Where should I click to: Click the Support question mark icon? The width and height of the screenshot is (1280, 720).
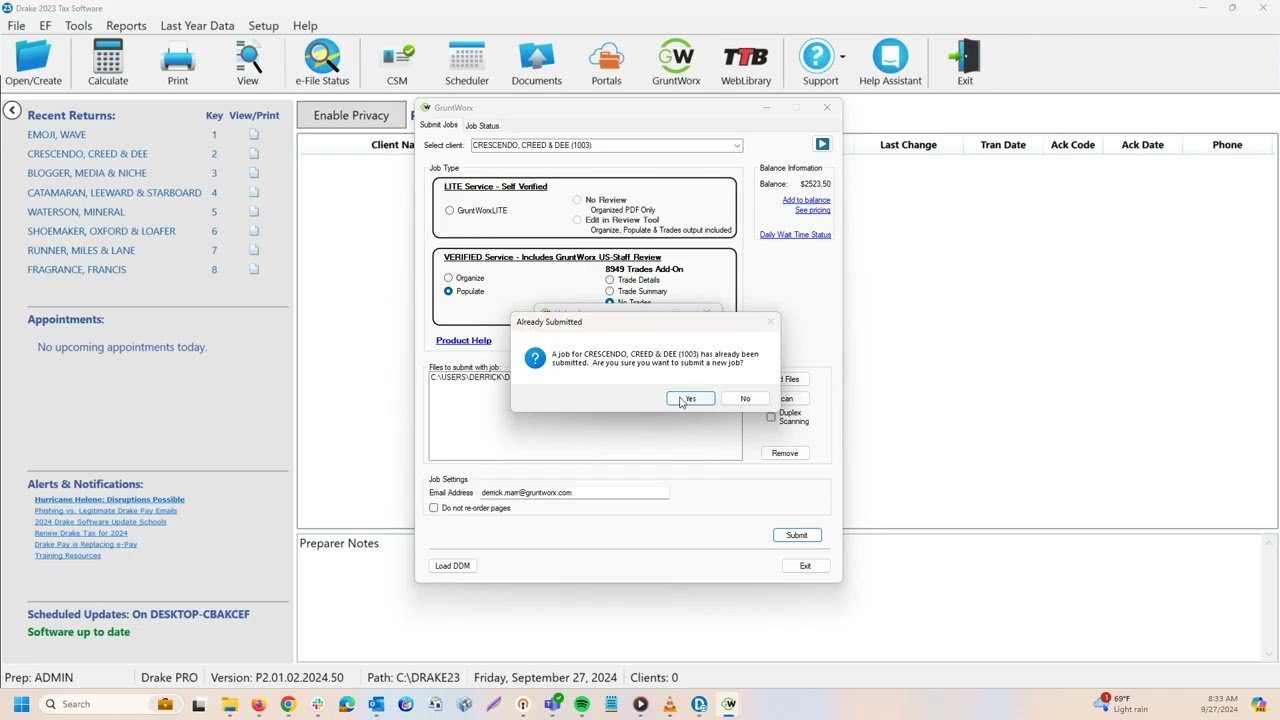(x=817, y=57)
